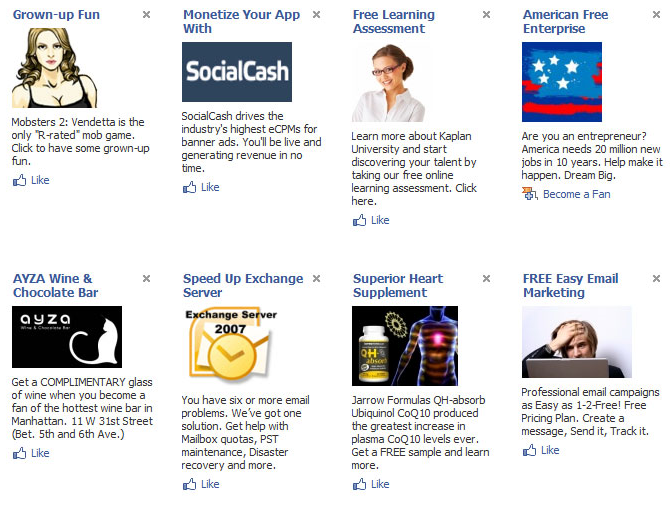Viewport: 672px width, 505px height.
Task: Click Like under SocialCash ad
Action: coord(201,187)
